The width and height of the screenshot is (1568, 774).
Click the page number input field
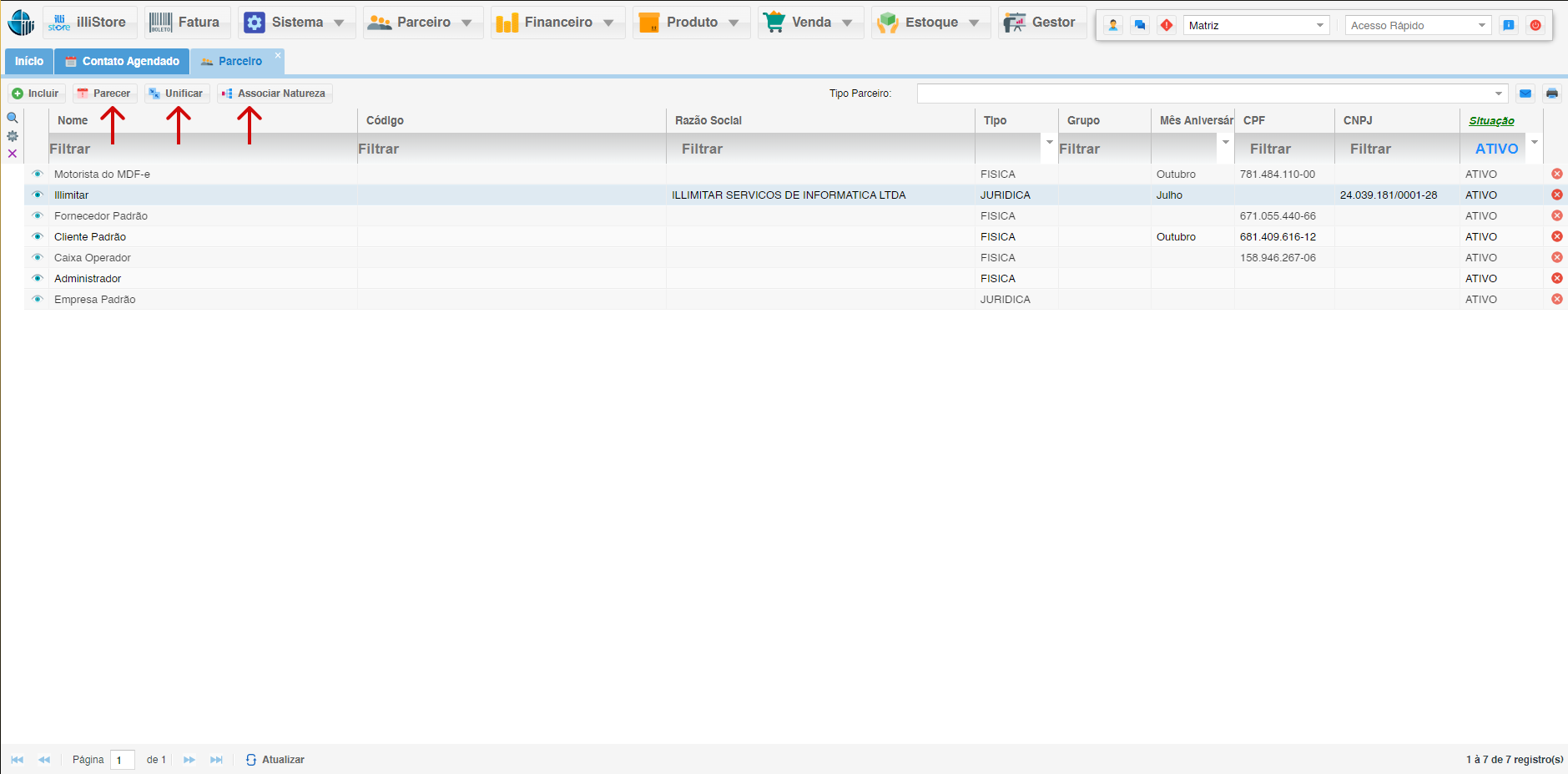pos(123,760)
